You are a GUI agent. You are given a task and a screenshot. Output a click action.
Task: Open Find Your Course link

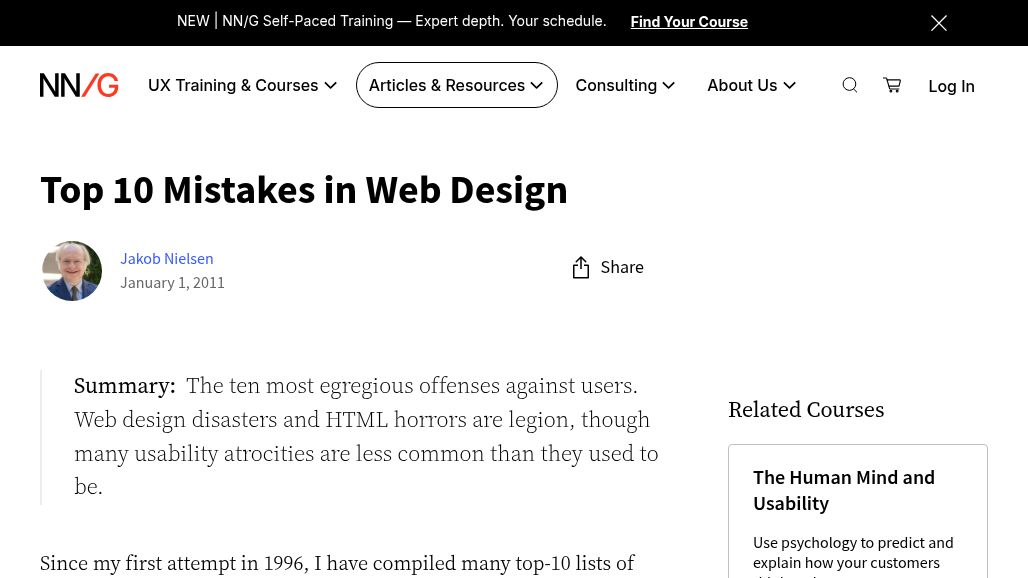coord(689,21)
